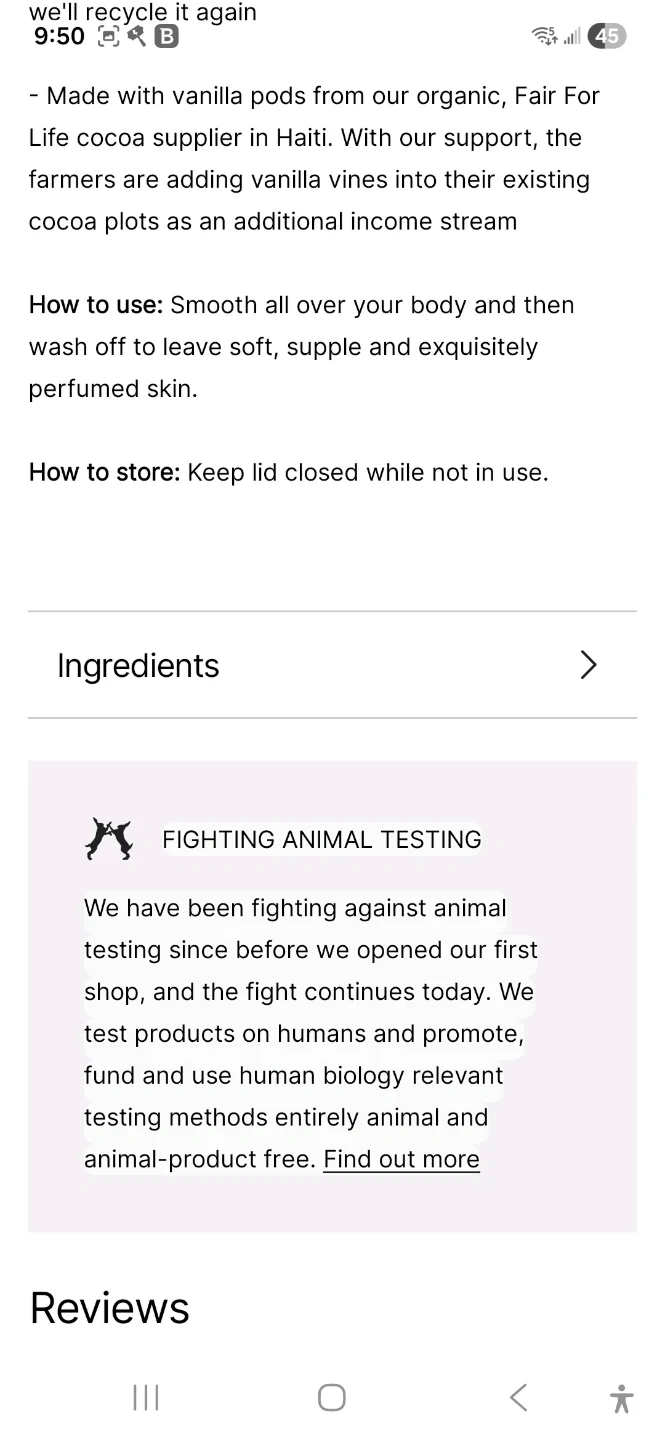This screenshot has width=665, height=1440.
Task: Tap the battery 45 indicator
Action: point(607,37)
